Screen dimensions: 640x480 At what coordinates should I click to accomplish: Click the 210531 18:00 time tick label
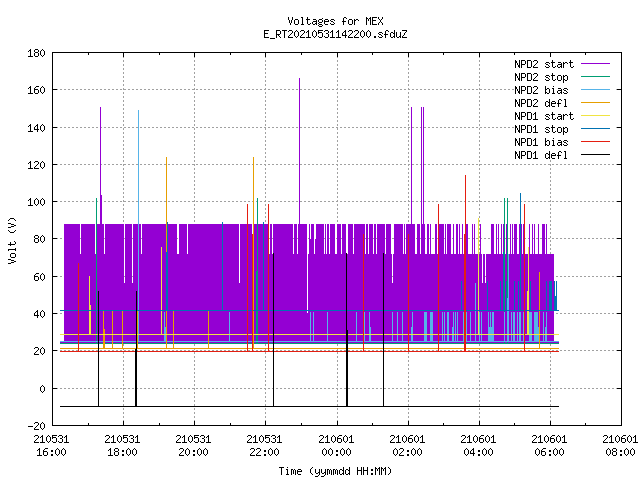[122, 446]
